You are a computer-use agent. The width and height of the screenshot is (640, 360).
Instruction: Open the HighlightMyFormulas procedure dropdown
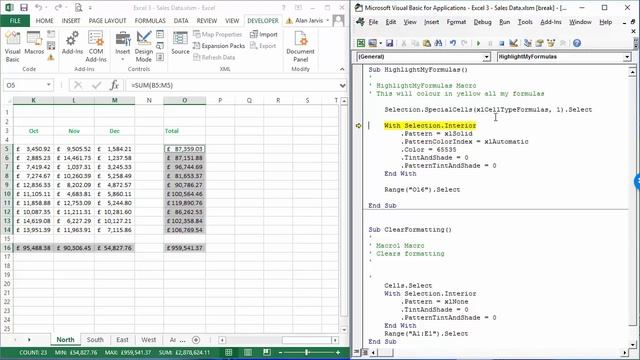627,57
